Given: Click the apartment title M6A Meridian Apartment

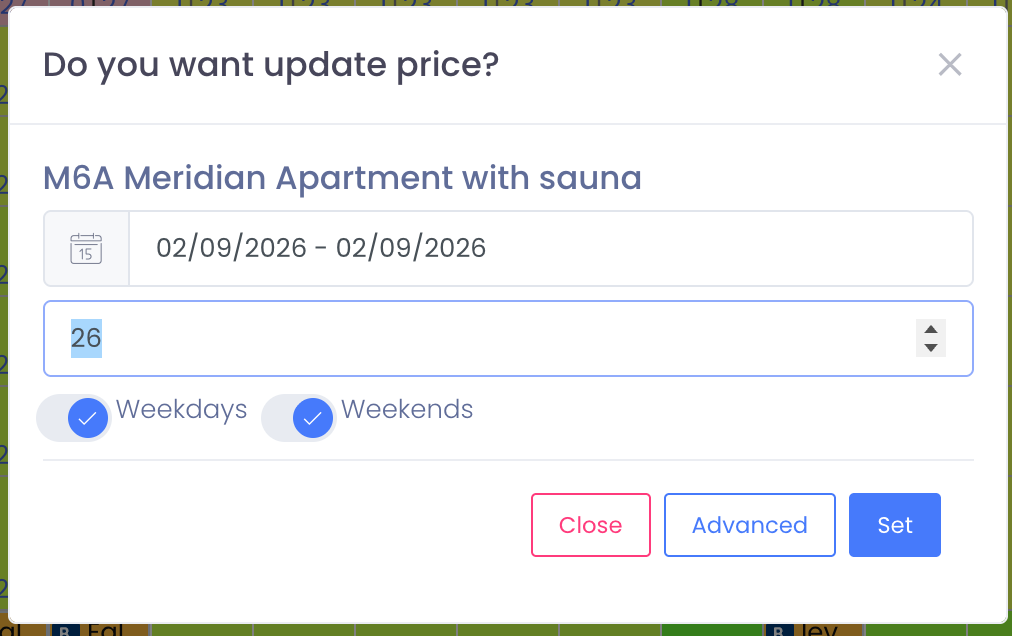Looking at the screenshot, I should (341, 178).
